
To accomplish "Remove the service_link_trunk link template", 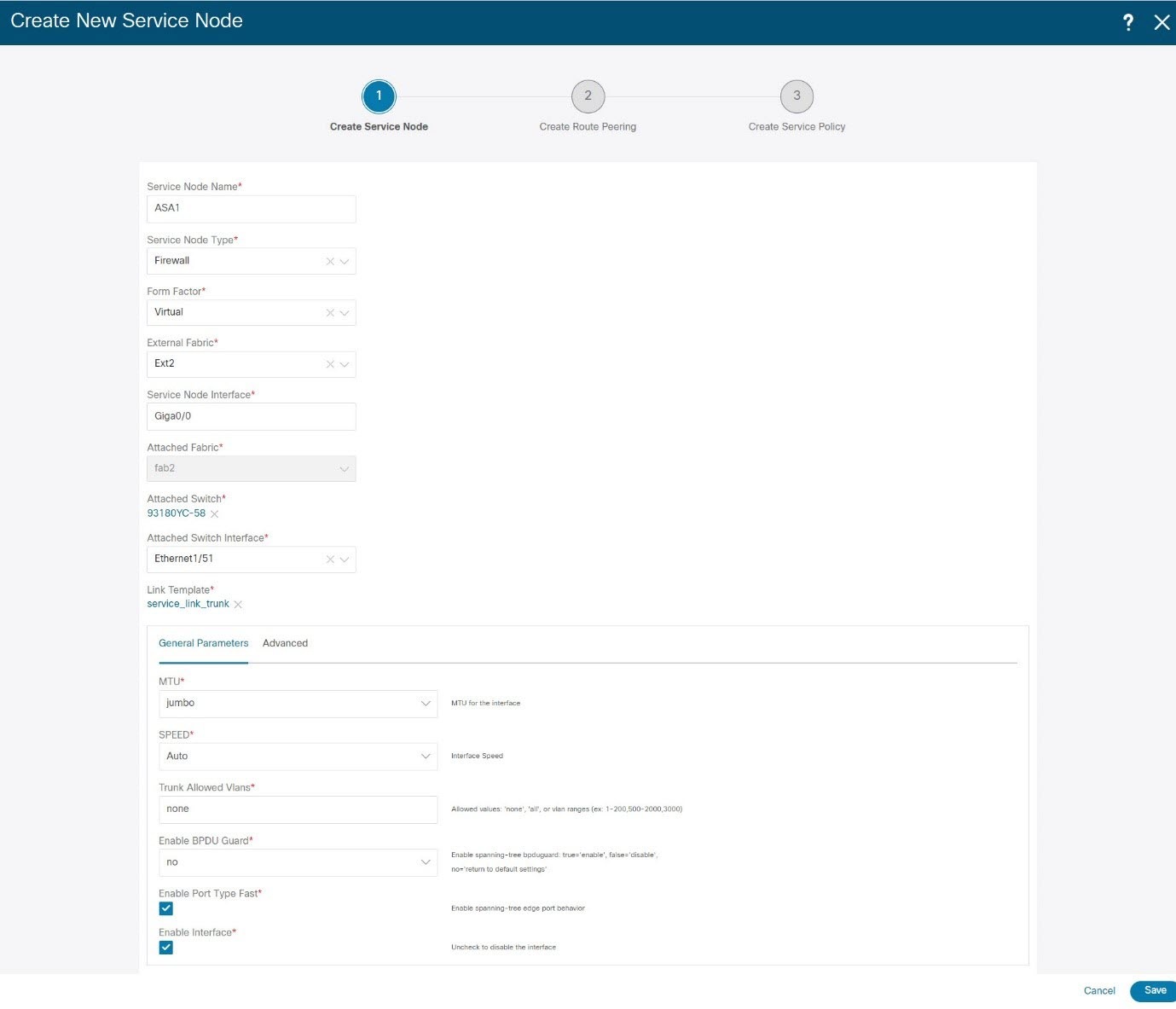I will (x=237, y=604).
